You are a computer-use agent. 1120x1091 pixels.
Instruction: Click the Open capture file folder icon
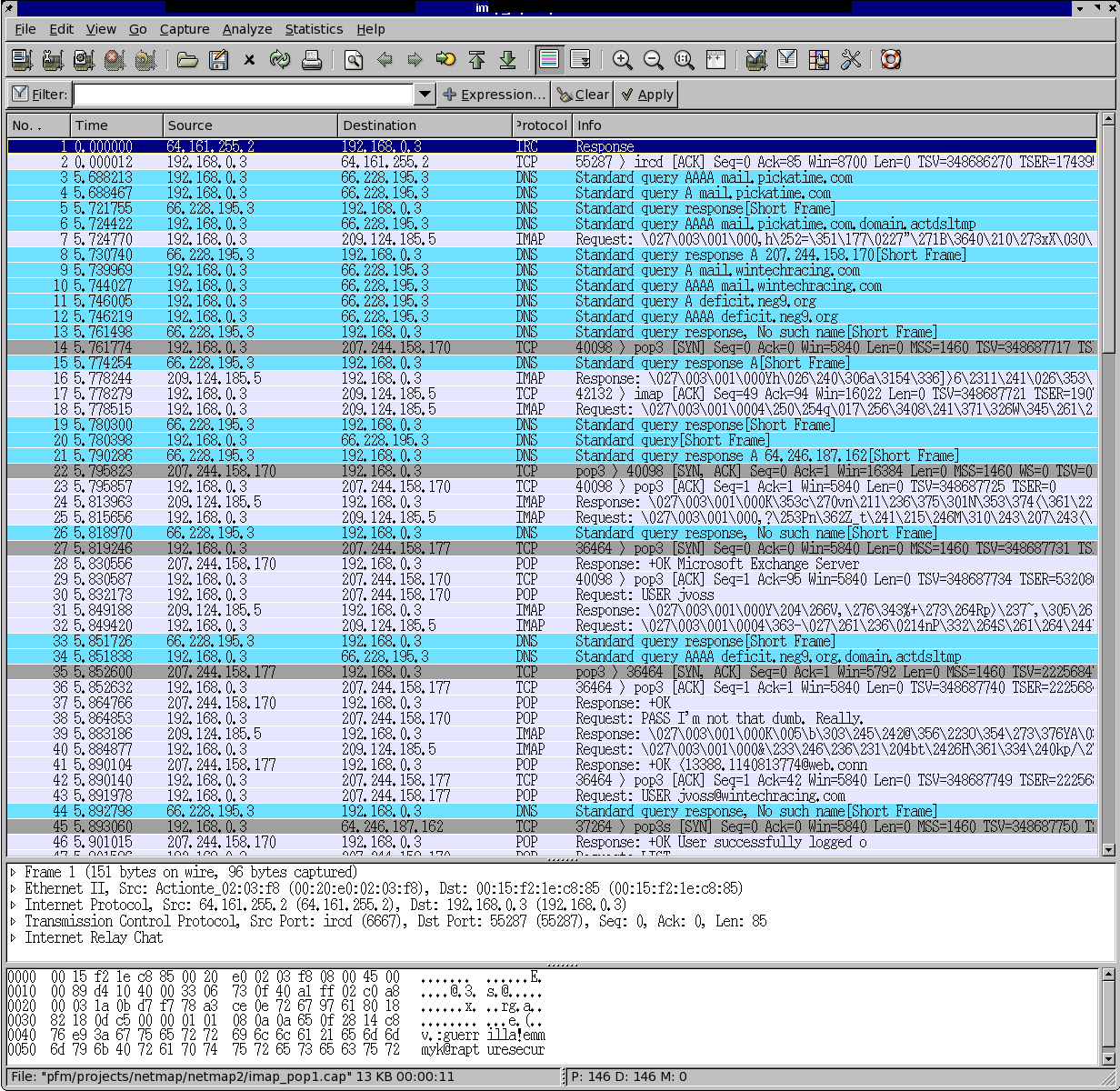[x=187, y=60]
